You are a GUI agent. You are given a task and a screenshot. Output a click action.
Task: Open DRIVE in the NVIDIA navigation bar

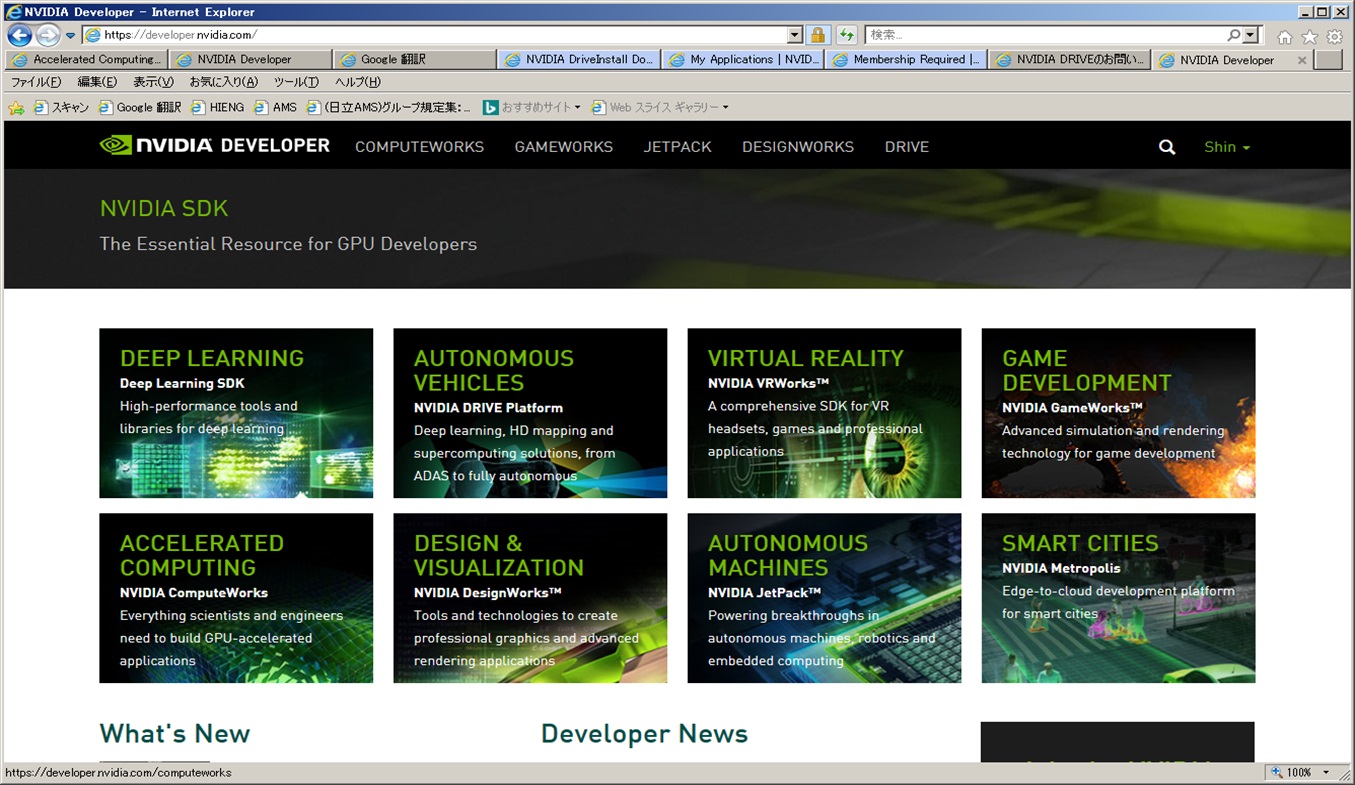click(x=907, y=147)
